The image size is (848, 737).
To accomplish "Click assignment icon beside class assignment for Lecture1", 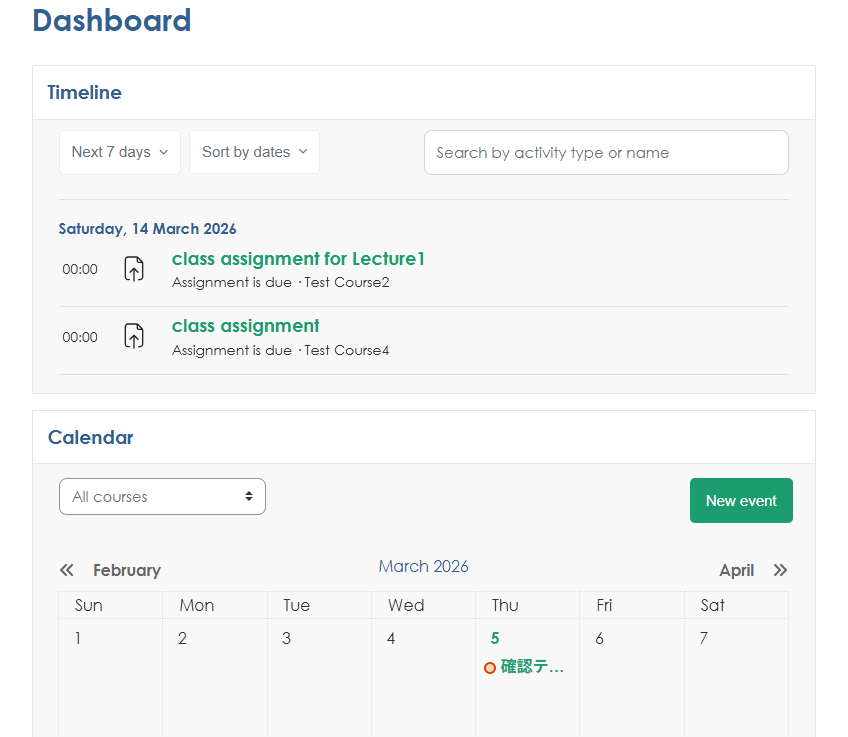I will coord(134,269).
